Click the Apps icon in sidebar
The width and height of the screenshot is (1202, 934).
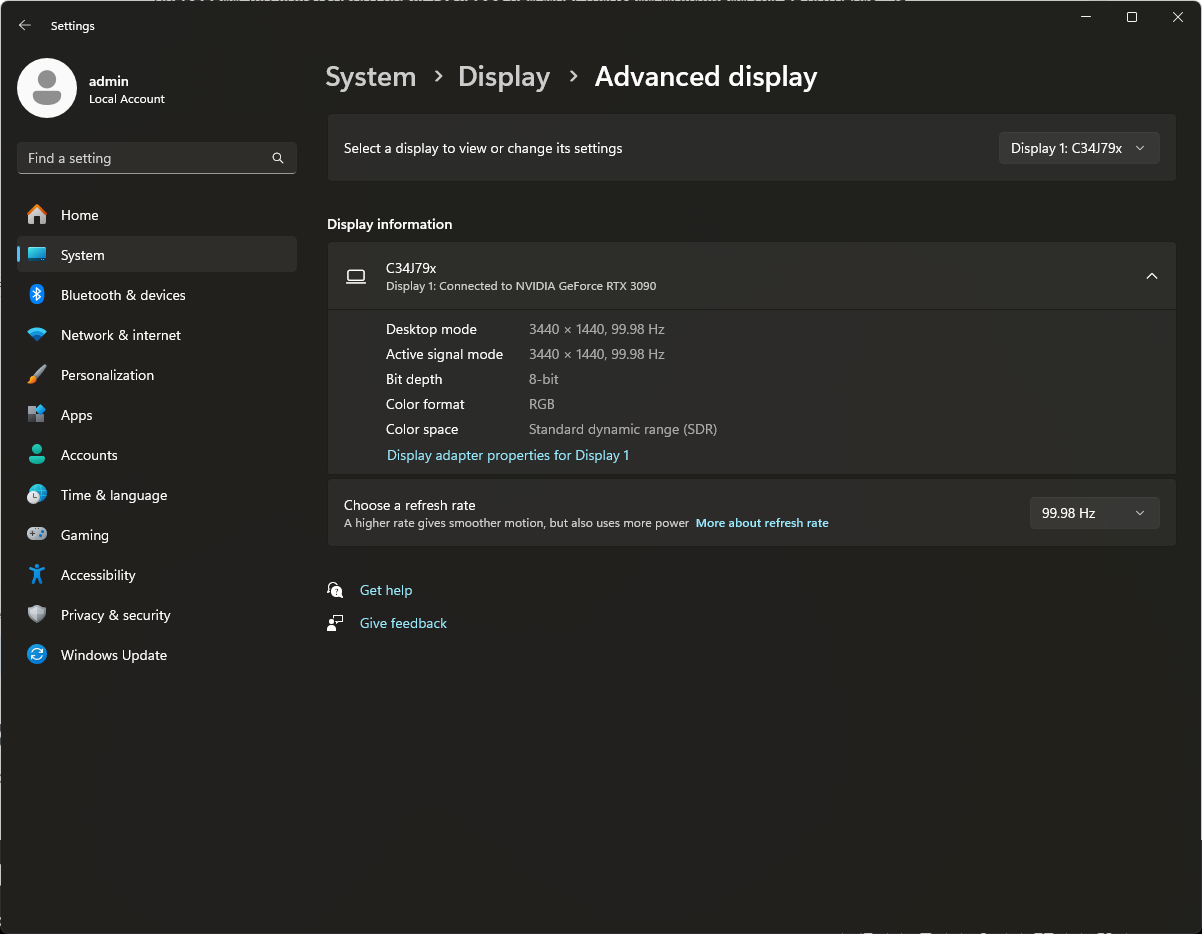click(x=37, y=415)
